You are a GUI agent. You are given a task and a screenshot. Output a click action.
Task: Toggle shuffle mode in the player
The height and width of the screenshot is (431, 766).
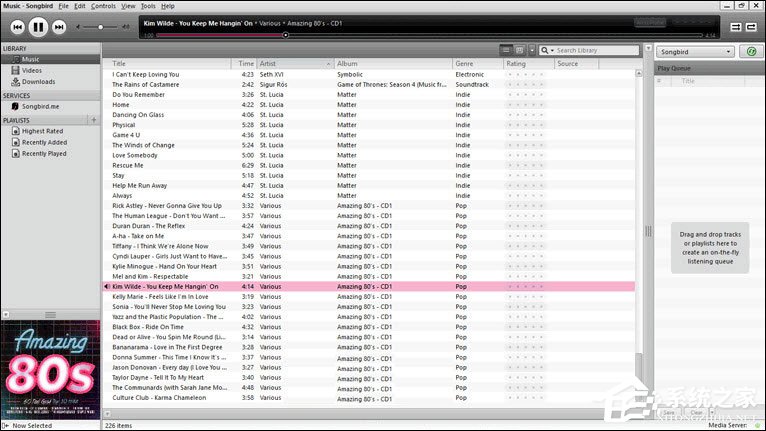(x=735, y=27)
